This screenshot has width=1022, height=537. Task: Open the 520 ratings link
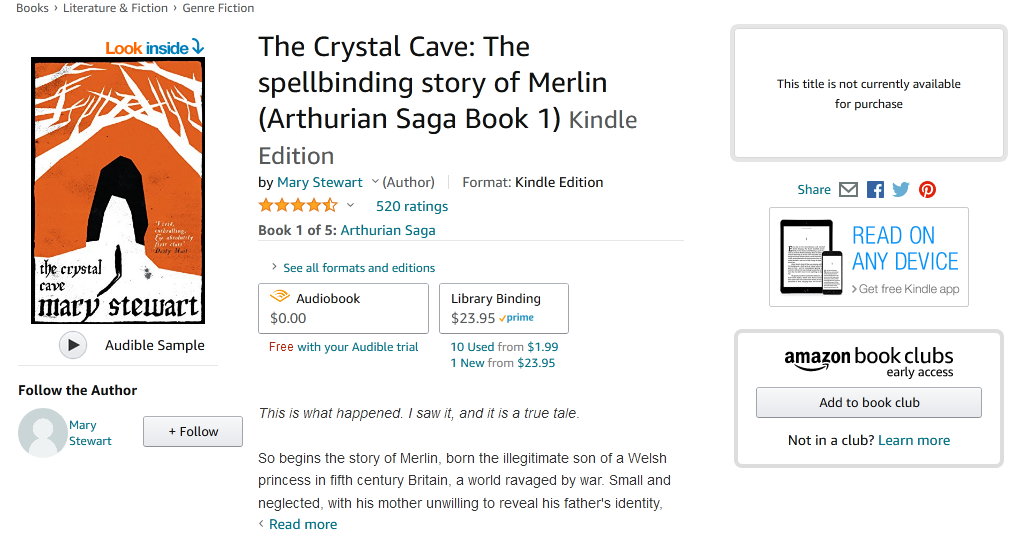411,206
